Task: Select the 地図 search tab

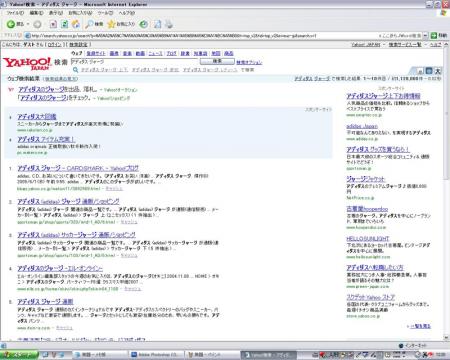Action: (x=216, y=53)
